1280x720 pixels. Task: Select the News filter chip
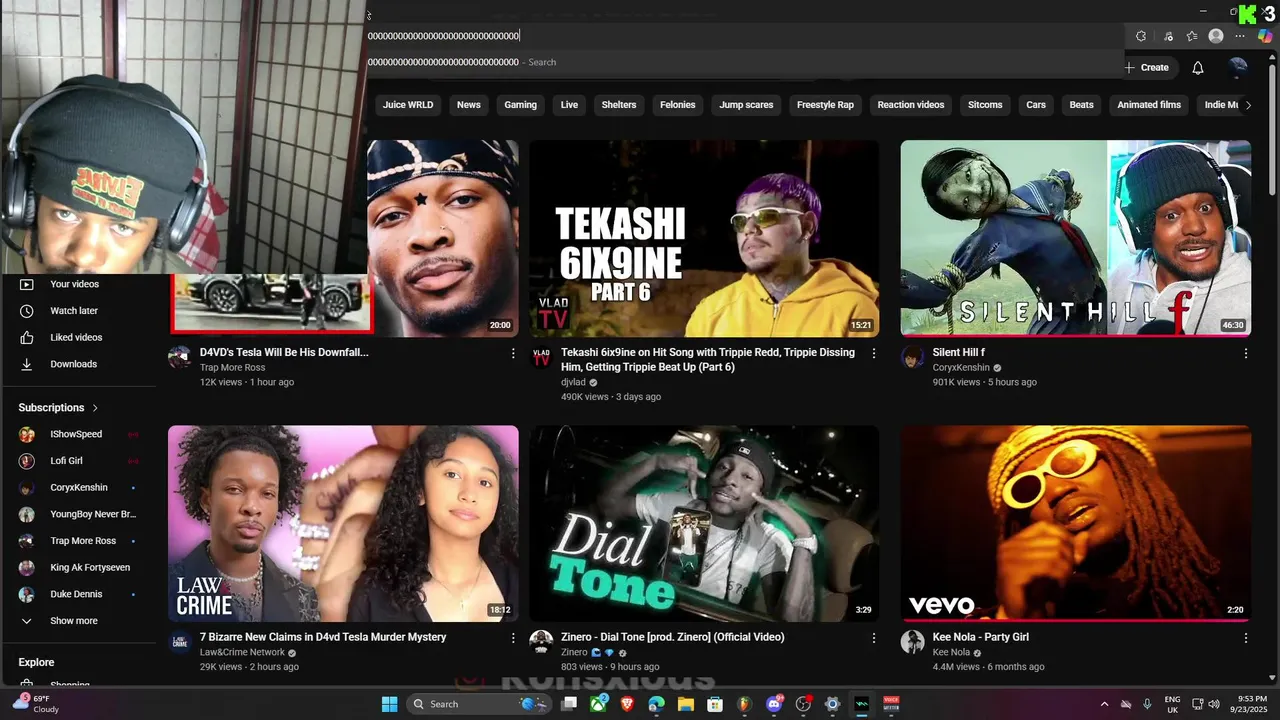(469, 105)
